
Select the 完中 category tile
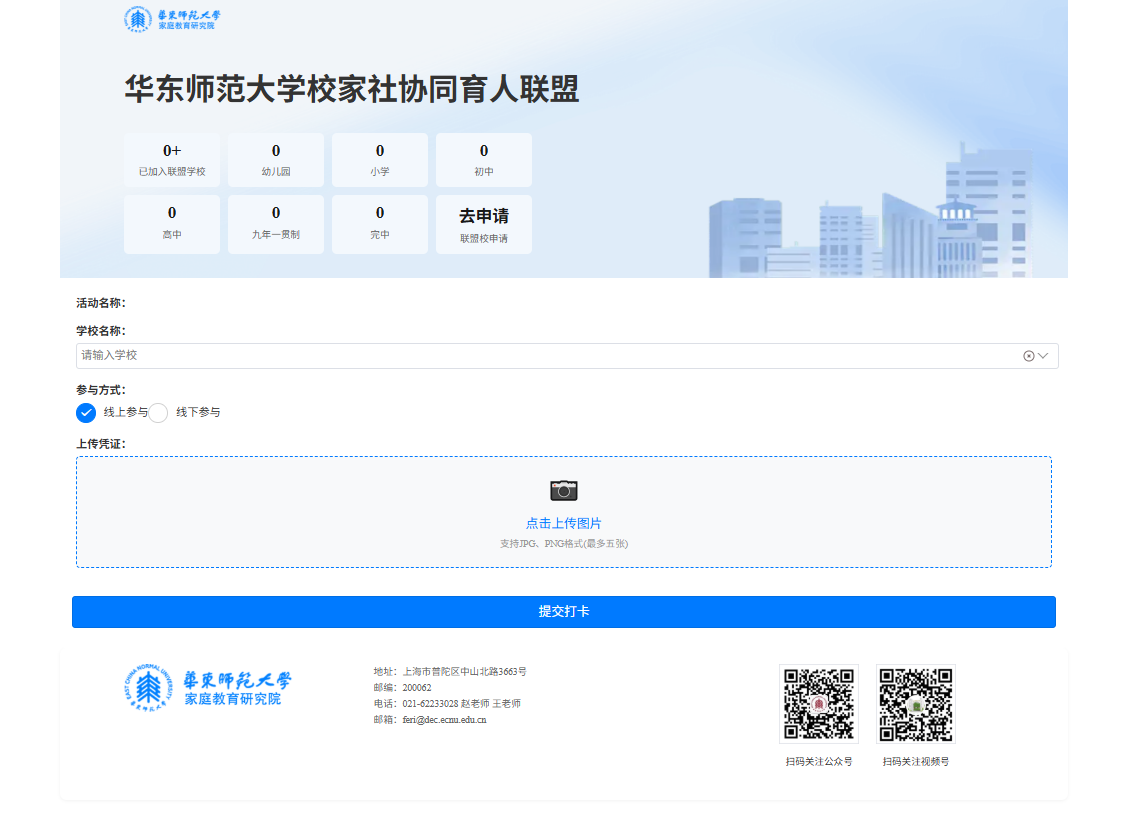[380, 225]
